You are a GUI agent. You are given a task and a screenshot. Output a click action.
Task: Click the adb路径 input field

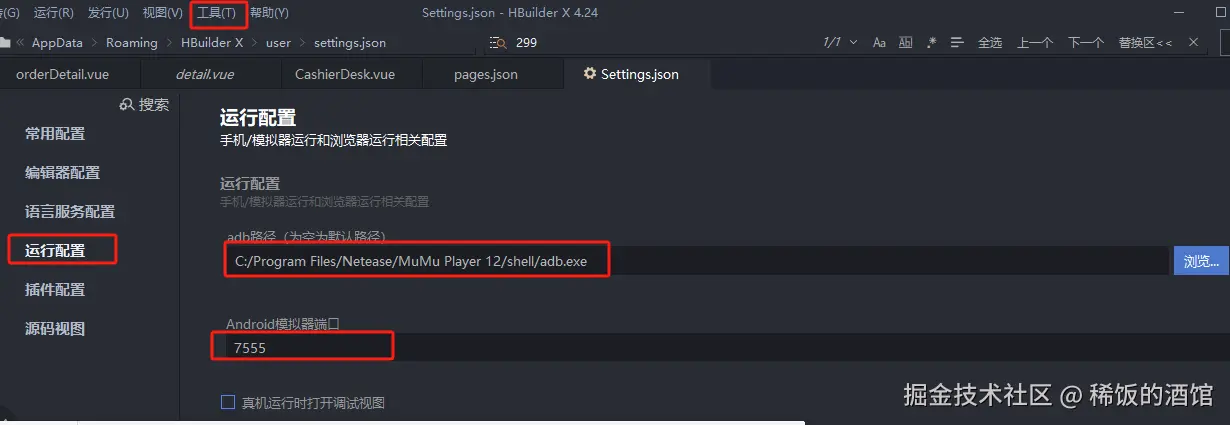[694, 261]
